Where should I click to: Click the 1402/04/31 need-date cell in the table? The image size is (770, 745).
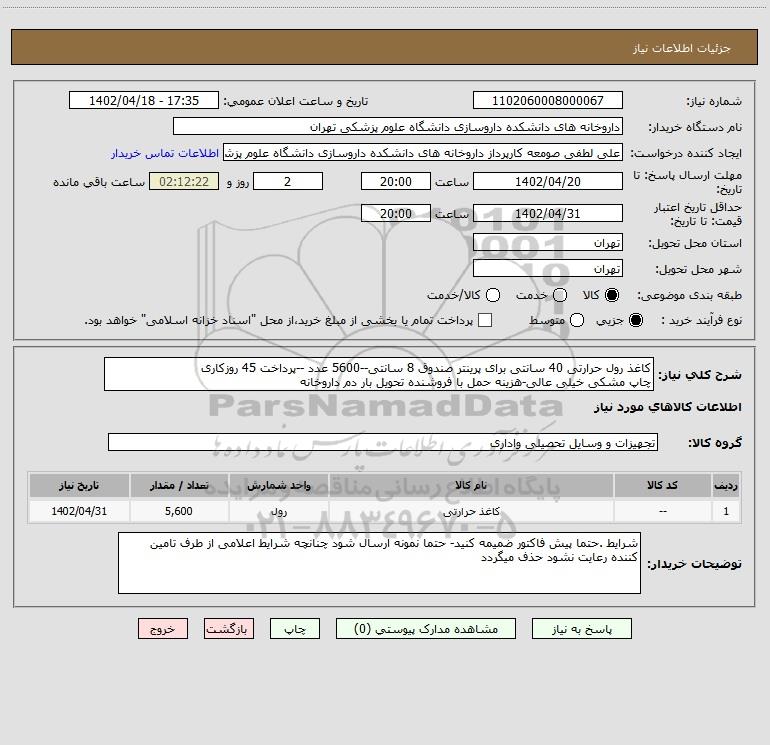pos(79,511)
